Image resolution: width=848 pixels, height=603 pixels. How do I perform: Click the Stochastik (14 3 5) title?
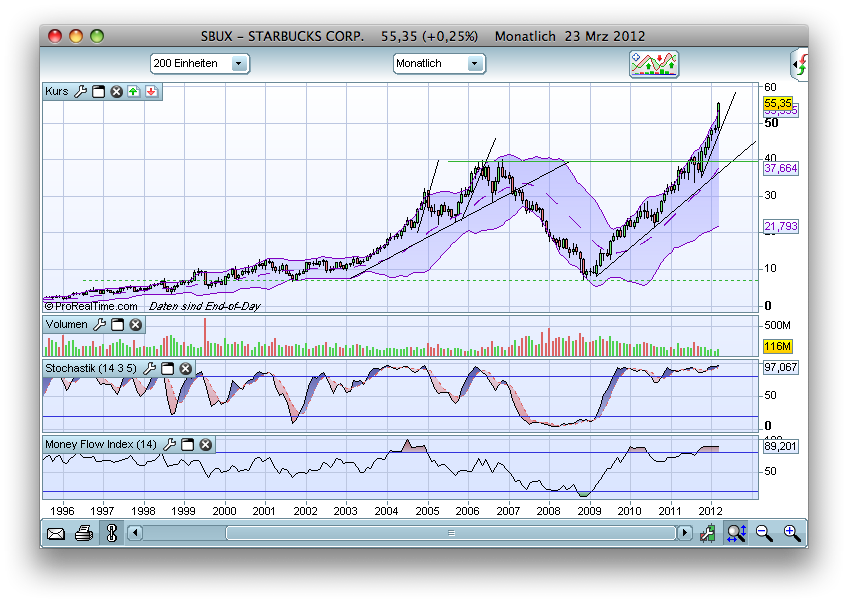point(91,368)
